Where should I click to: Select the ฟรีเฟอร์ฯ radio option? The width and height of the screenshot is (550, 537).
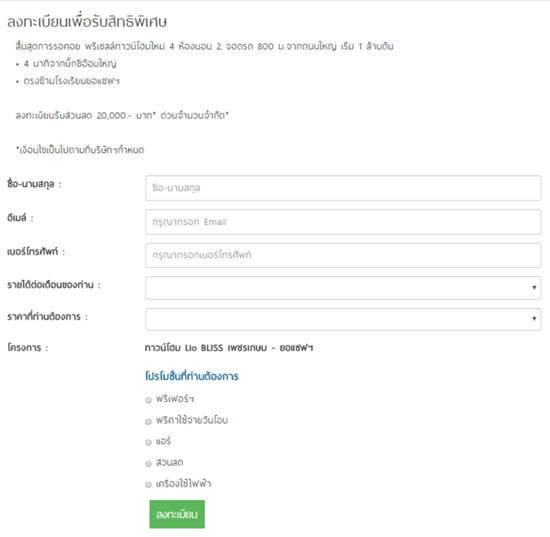tap(148, 400)
